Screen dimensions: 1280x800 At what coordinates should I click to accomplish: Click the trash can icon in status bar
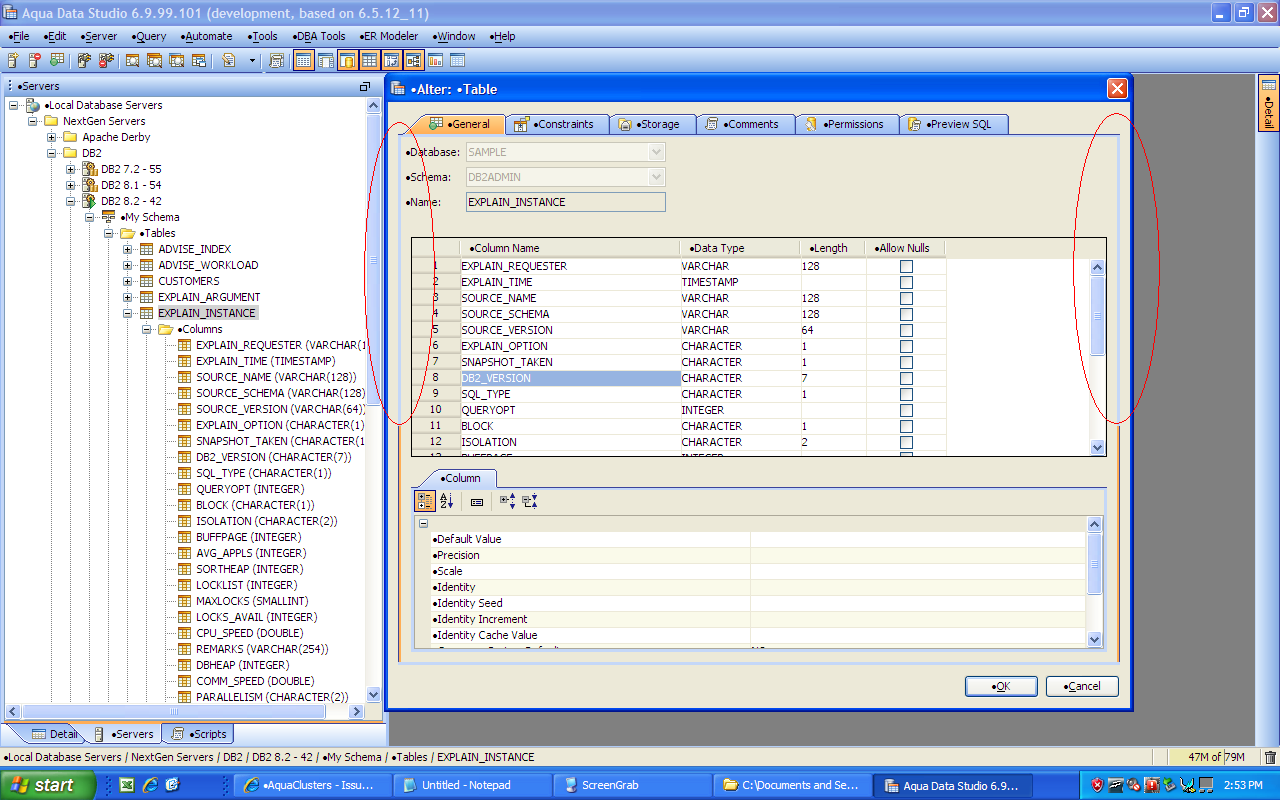pos(1270,757)
